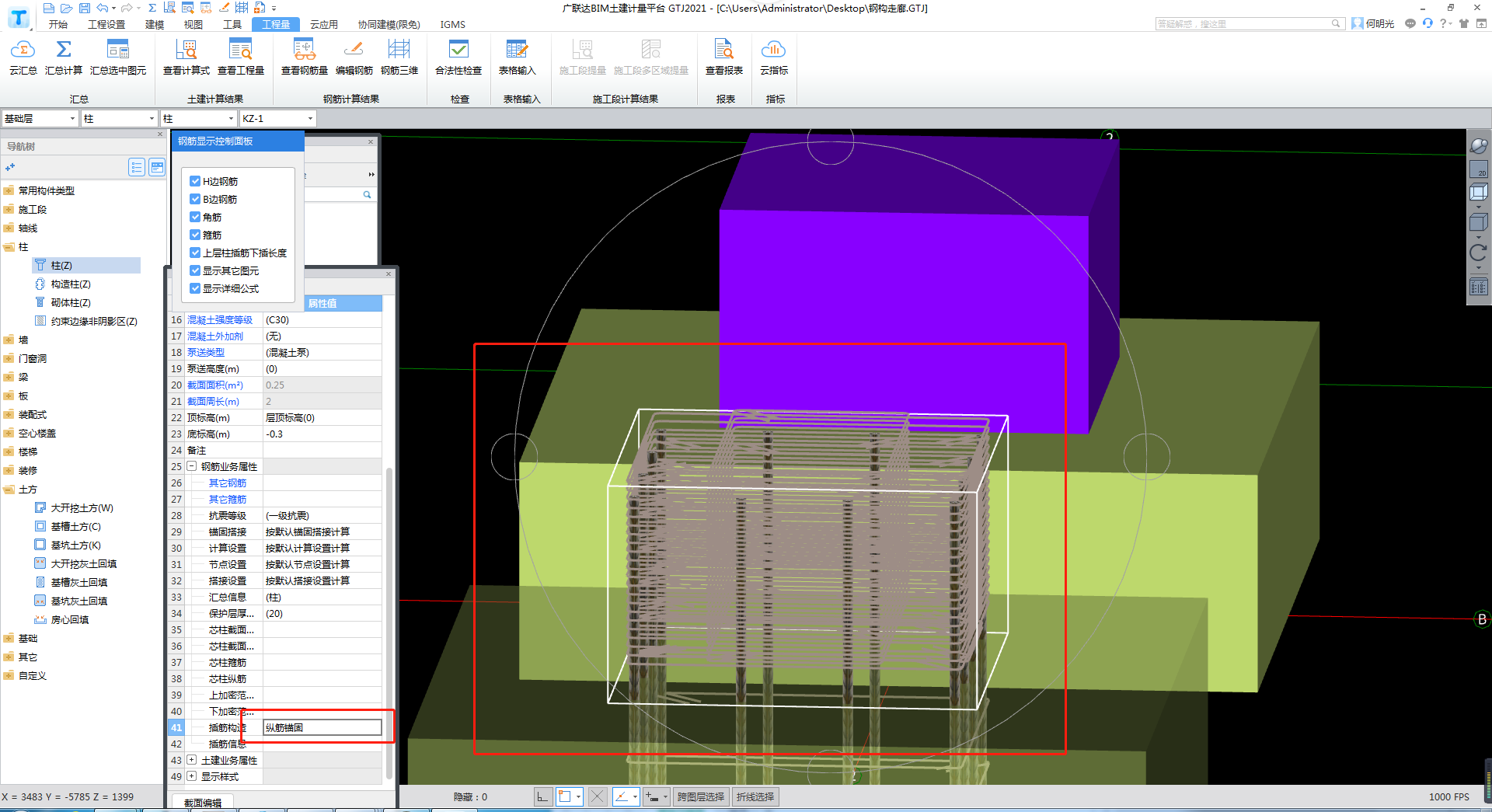Open the 视图 ribbon tab

point(193,24)
